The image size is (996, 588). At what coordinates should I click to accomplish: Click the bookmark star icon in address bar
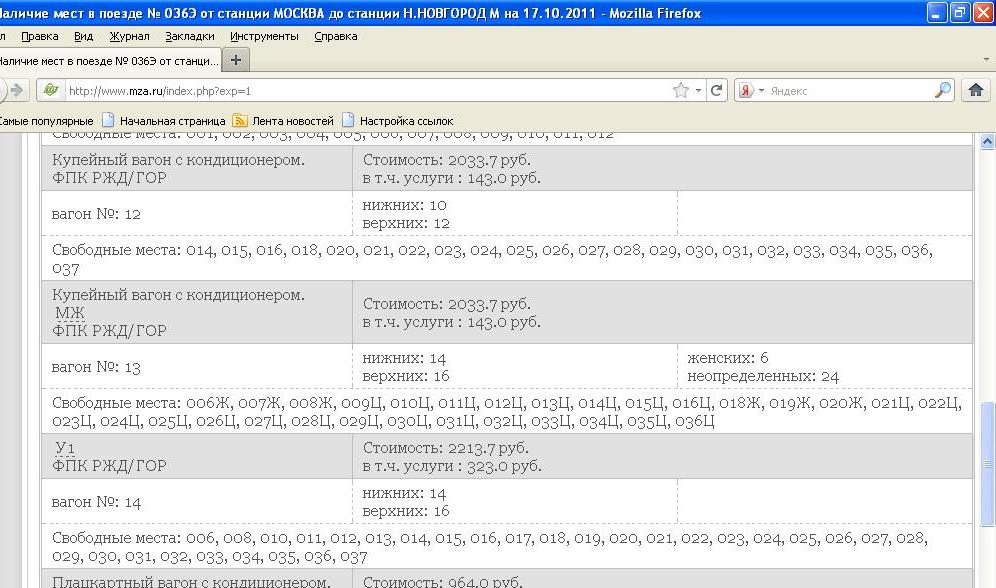(681, 91)
